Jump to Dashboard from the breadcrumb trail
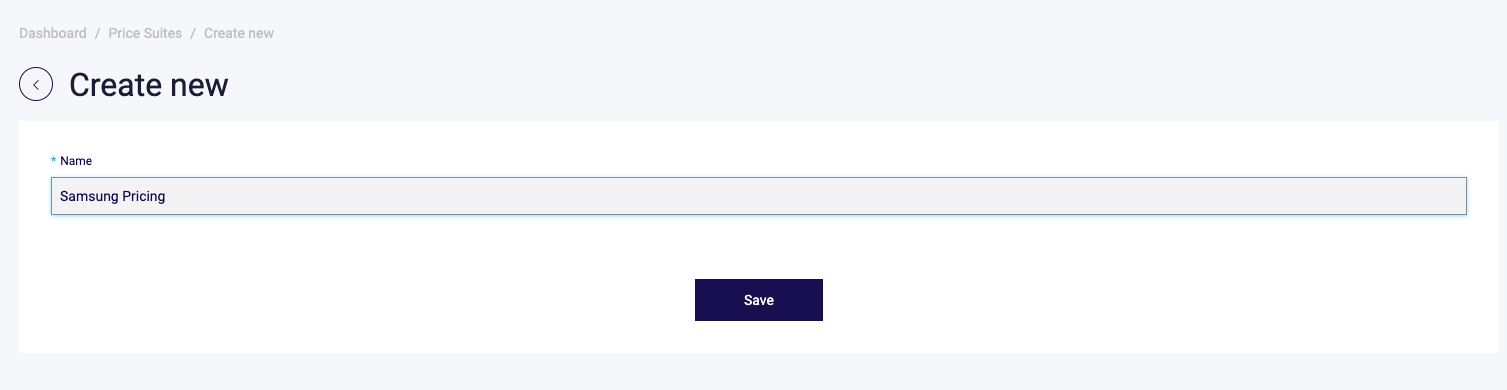 [53, 33]
